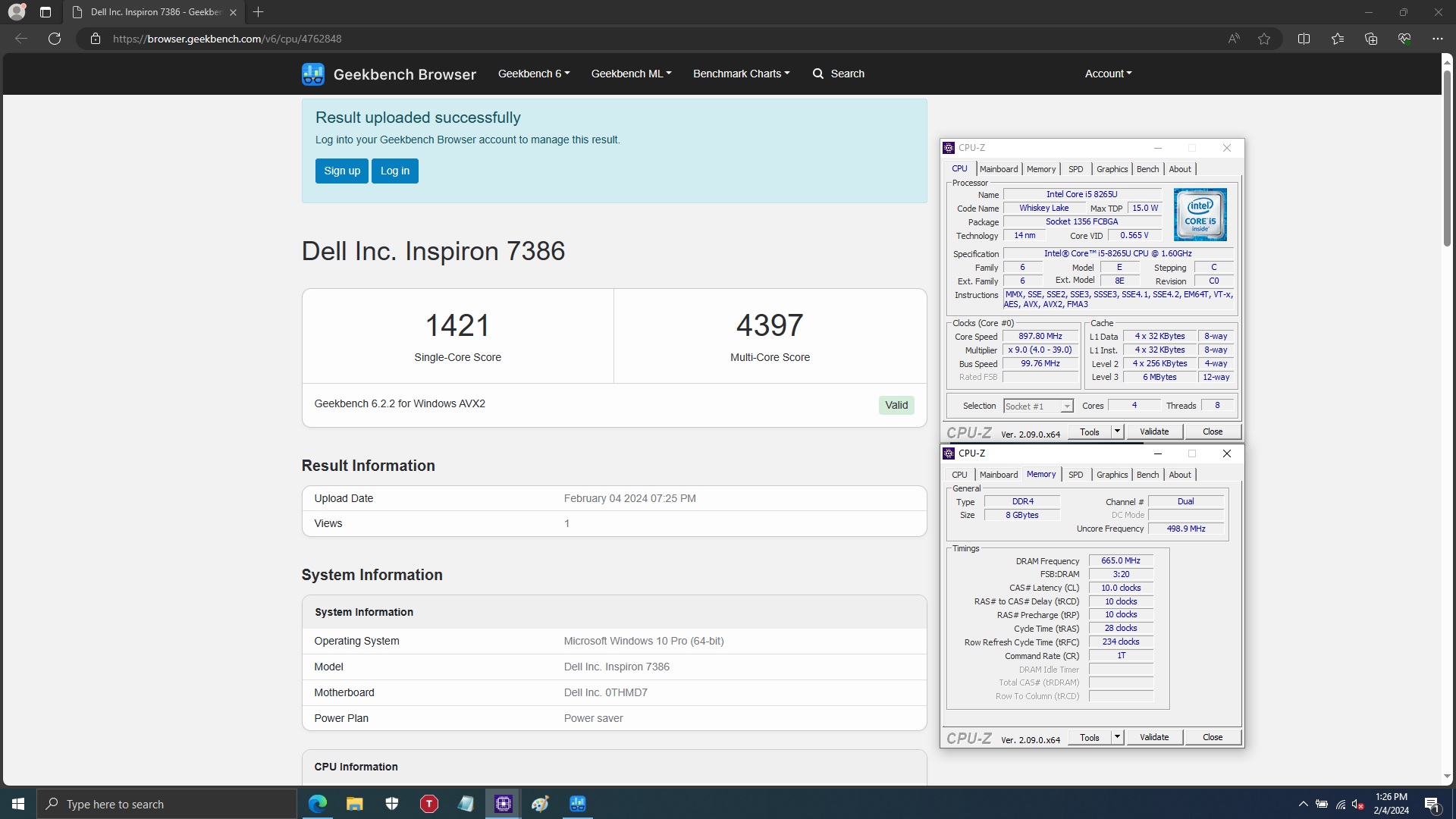Click the page vertical scrollbar thumb
Screen dimensions: 1456x819
(1447, 158)
